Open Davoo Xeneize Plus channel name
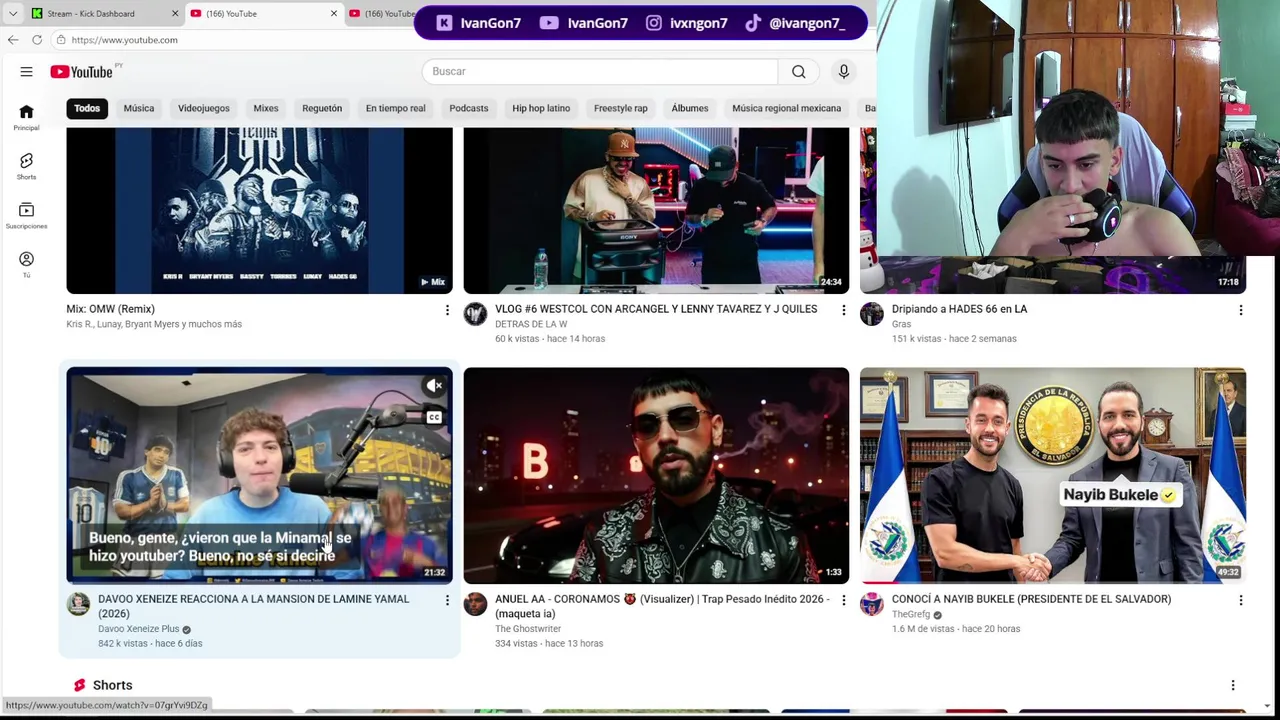Viewport: 1280px width, 720px height. (138, 629)
